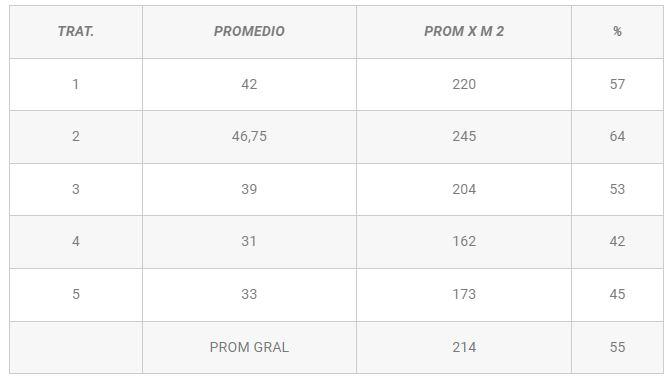The image size is (671, 381).
Task: Click the PROM X M 2 header
Action: coord(464,32)
